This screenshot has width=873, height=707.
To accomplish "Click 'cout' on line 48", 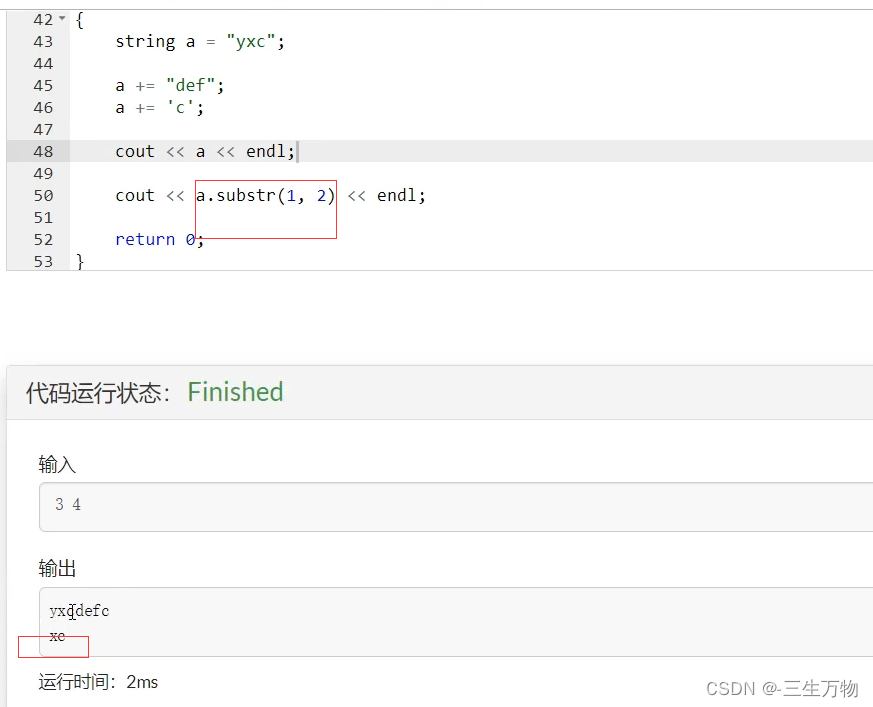I will tap(135, 151).
